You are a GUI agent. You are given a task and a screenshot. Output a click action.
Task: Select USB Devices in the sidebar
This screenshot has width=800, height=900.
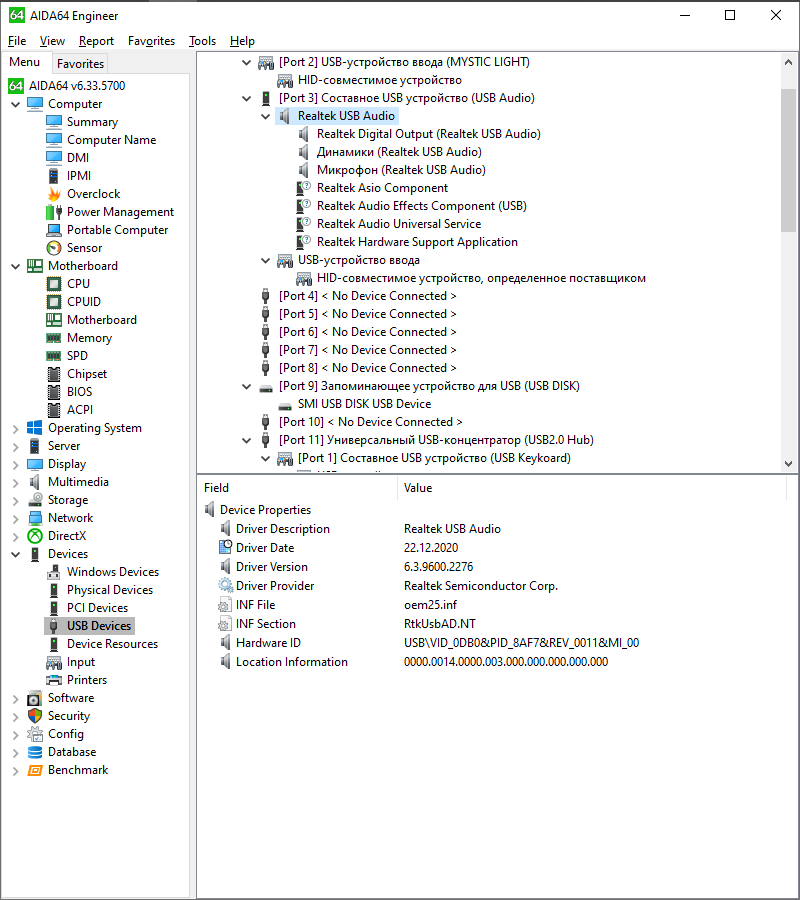pos(99,626)
